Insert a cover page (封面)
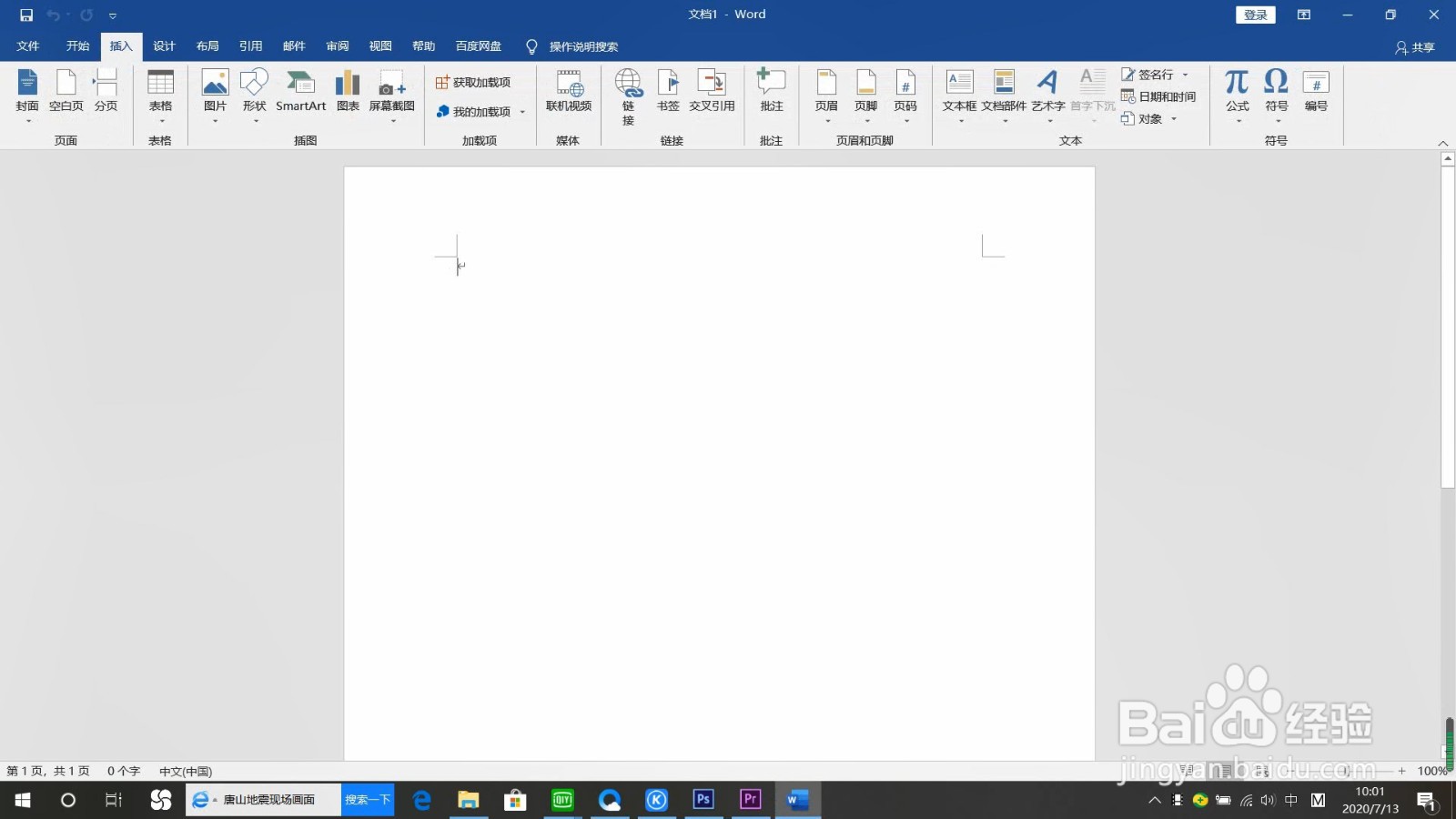Viewport: 1456px width, 819px height. (27, 96)
